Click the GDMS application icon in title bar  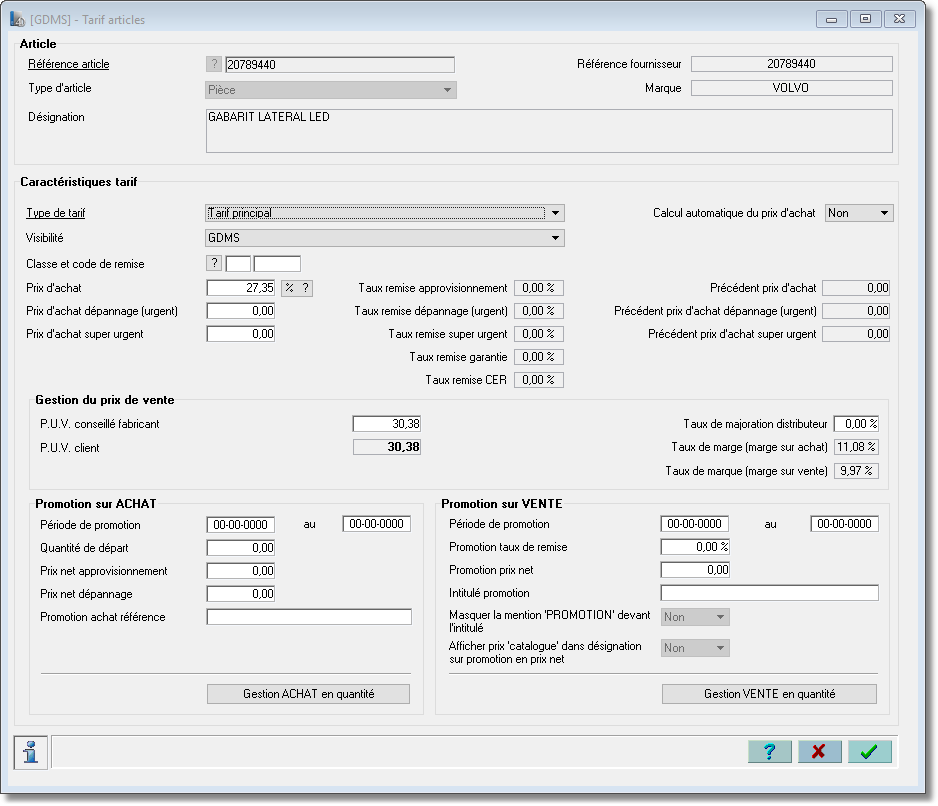17,19
